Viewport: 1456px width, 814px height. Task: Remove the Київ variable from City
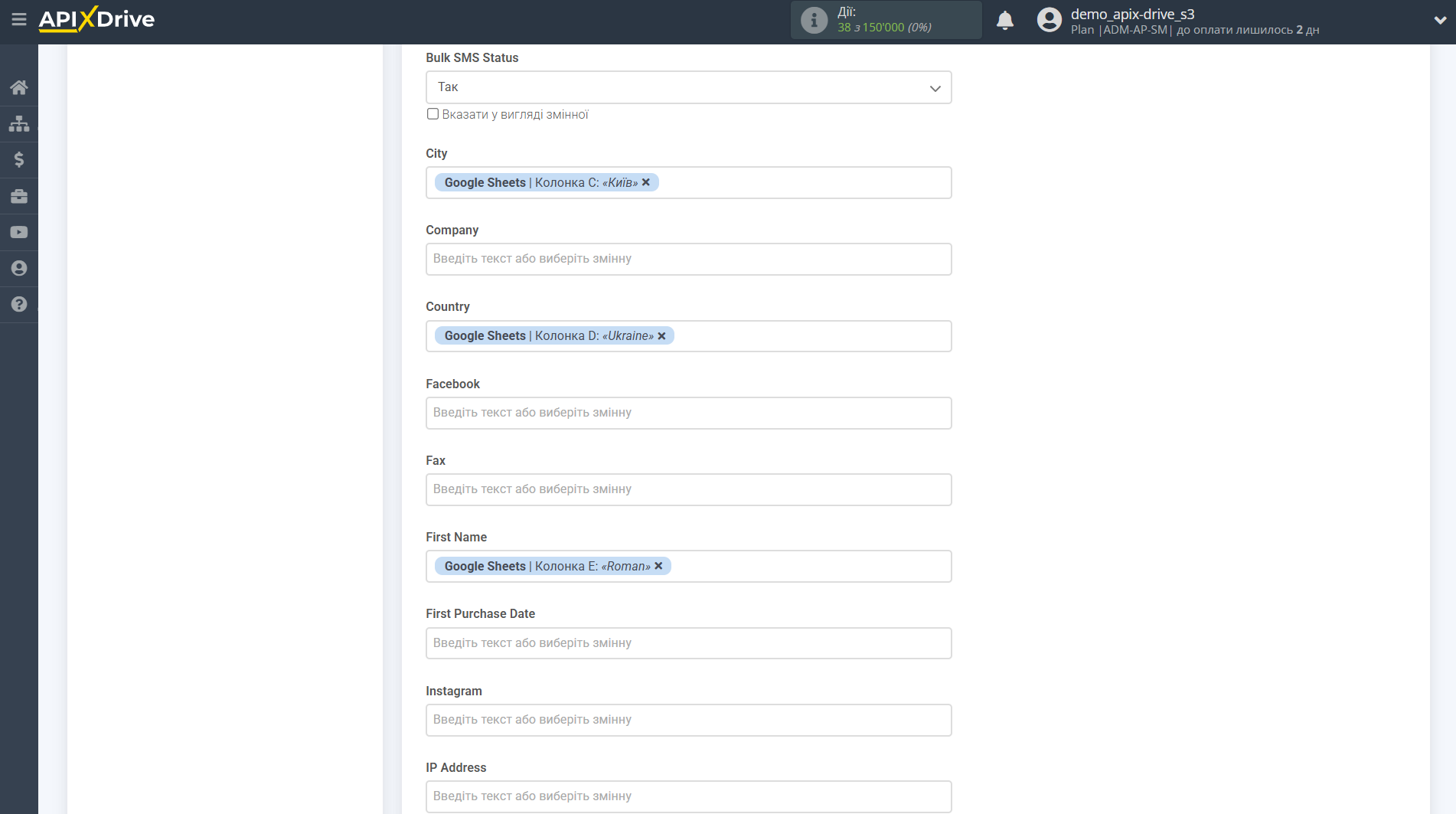(x=646, y=182)
